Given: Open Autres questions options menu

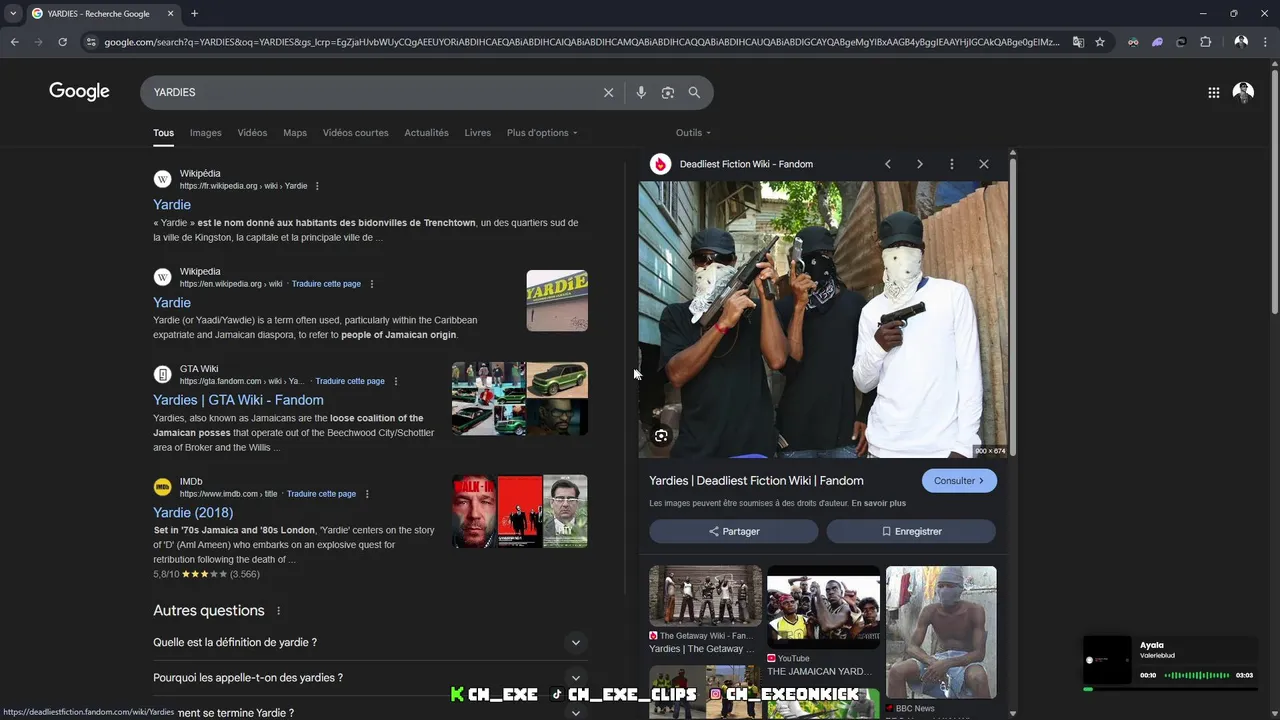Looking at the screenshot, I should point(278,611).
